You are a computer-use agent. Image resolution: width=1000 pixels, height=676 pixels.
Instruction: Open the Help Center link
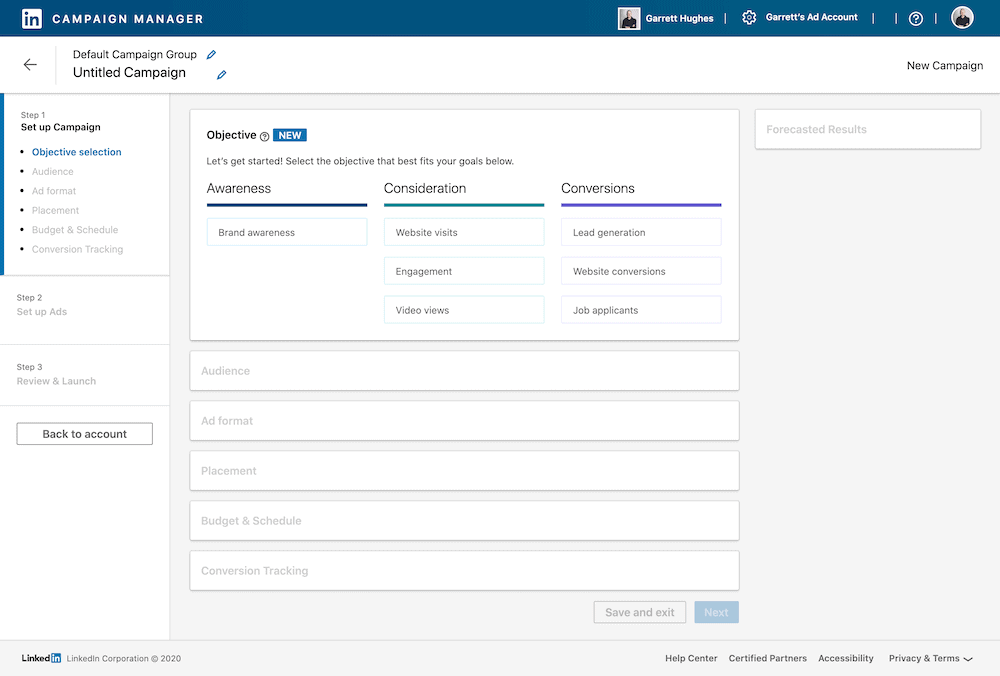(x=691, y=658)
